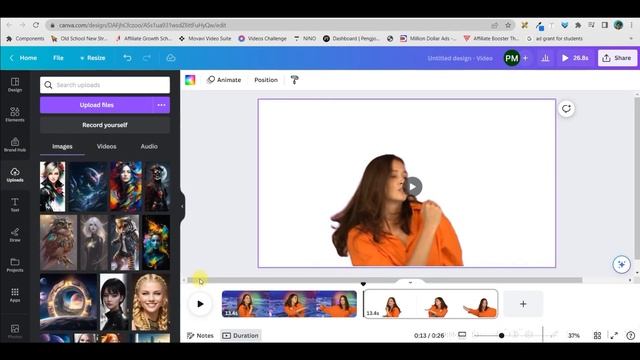The image size is (640, 360).
Task: Open the analytics chart icon
Action: pos(545,58)
